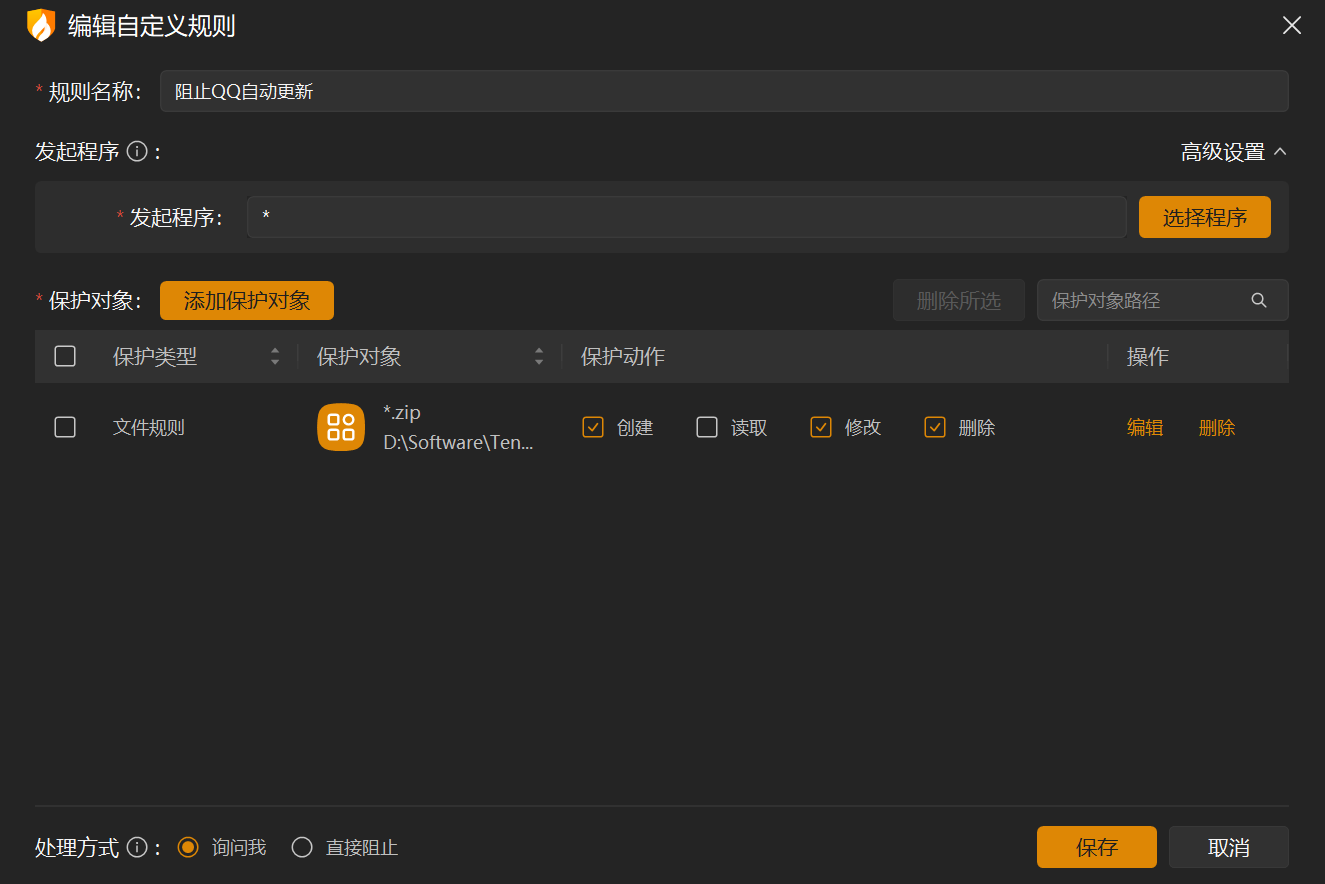The image size is (1325, 884).
Task: Click the search magnifier in 保护对象路径 box
Action: (x=1259, y=300)
